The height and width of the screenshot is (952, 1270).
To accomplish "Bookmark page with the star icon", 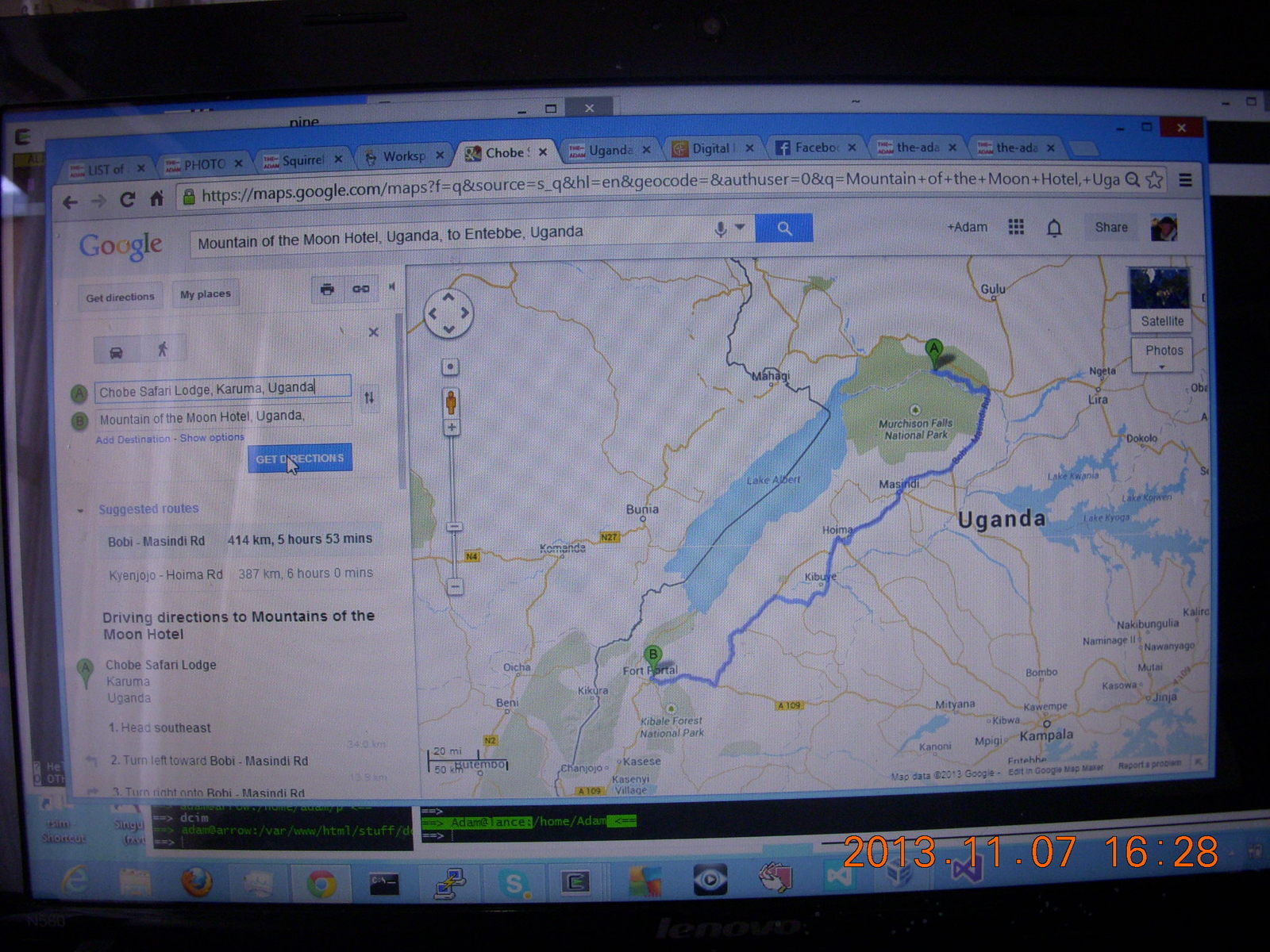I will (x=1155, y=180).
